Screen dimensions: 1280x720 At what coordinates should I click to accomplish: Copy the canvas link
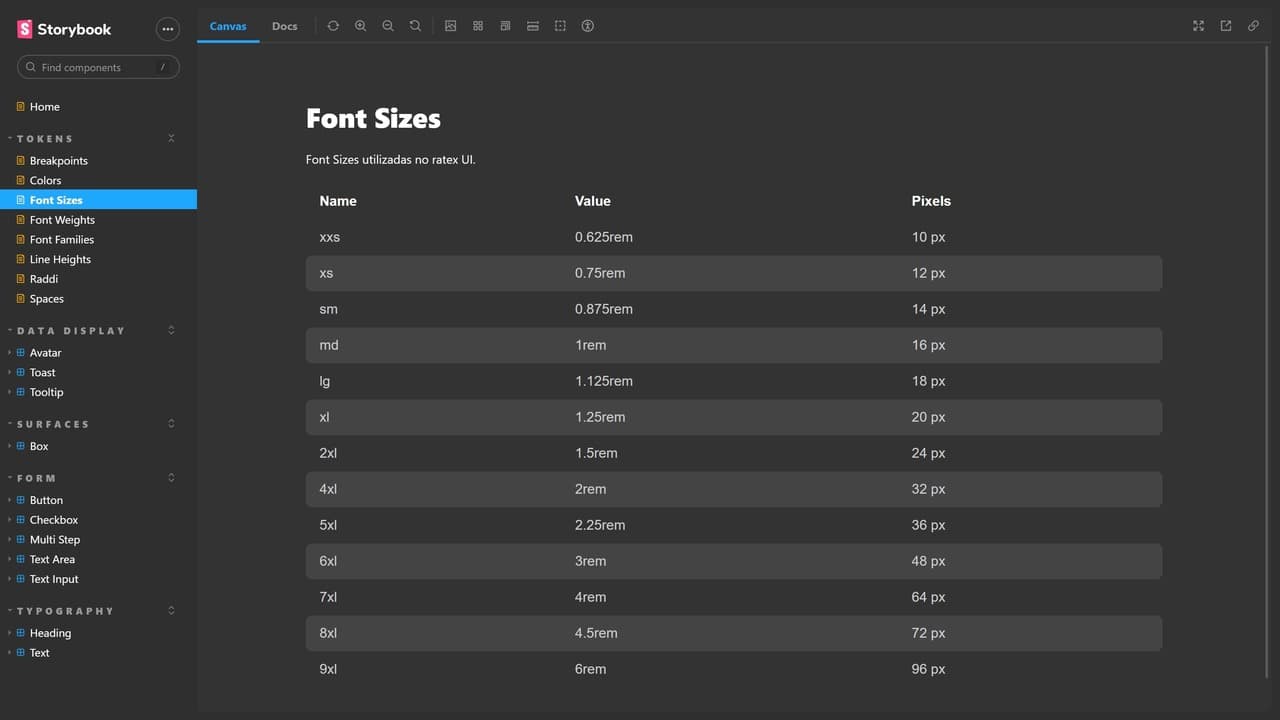click(1253, 26)
